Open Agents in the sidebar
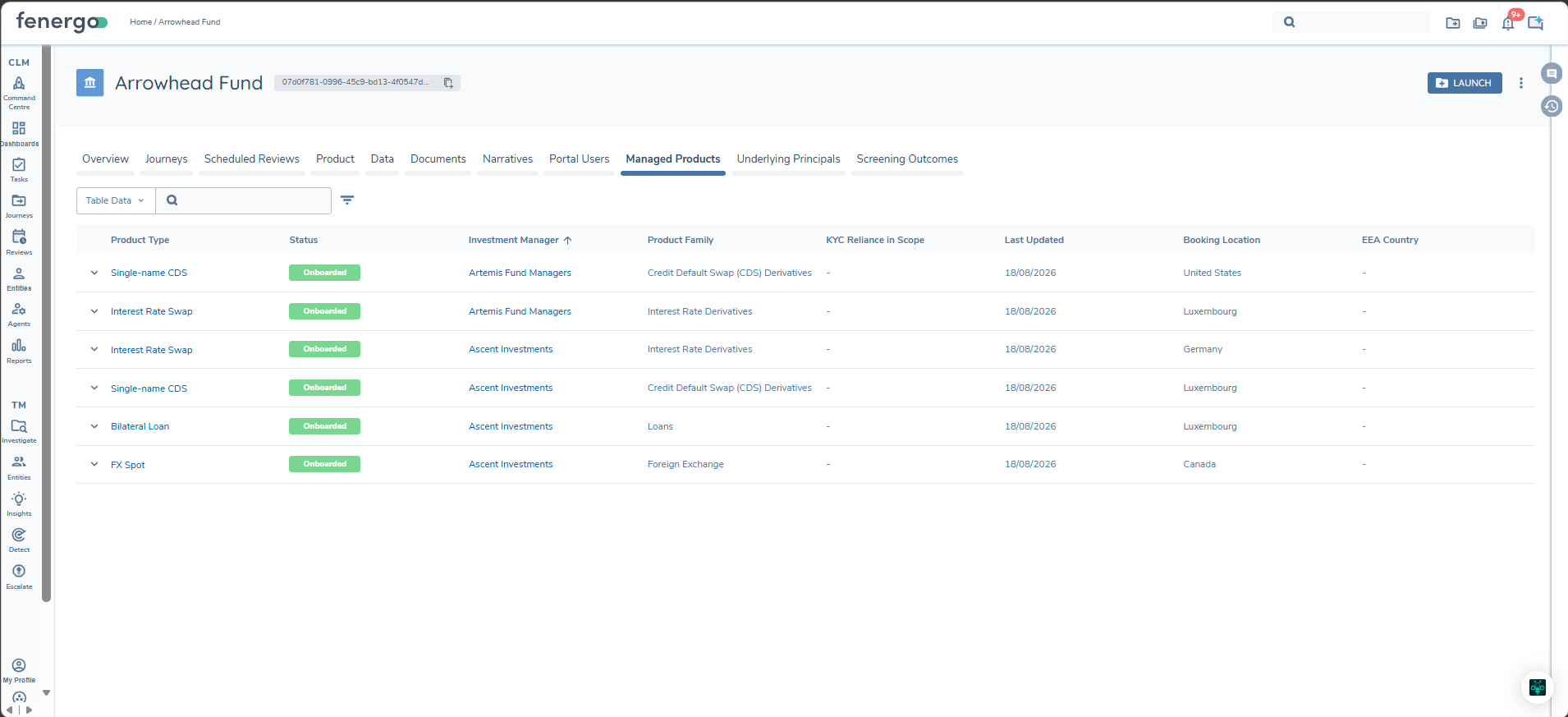 click(19, 314)
